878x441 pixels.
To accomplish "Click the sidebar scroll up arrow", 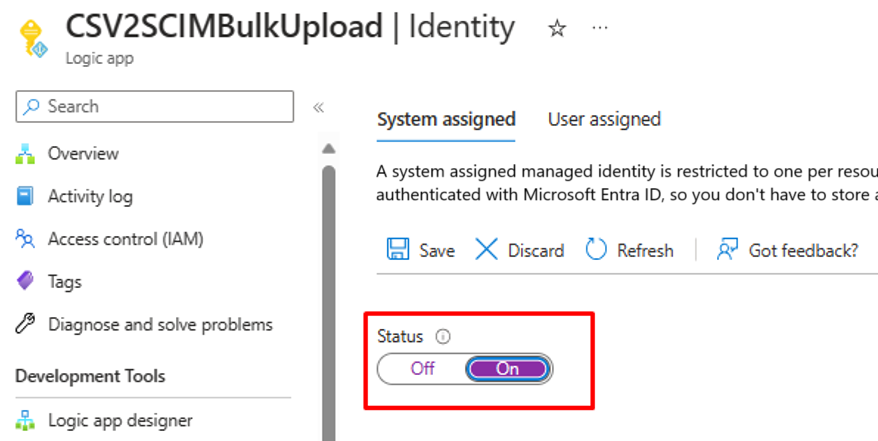I will pyautogui.click(x=328, y=150).
